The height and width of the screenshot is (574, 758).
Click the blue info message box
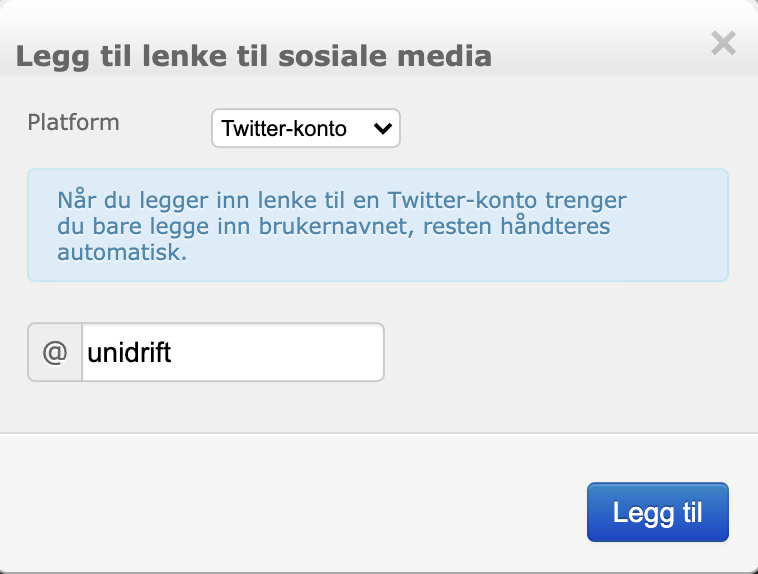pyautogui.click(x=378, y=225)
